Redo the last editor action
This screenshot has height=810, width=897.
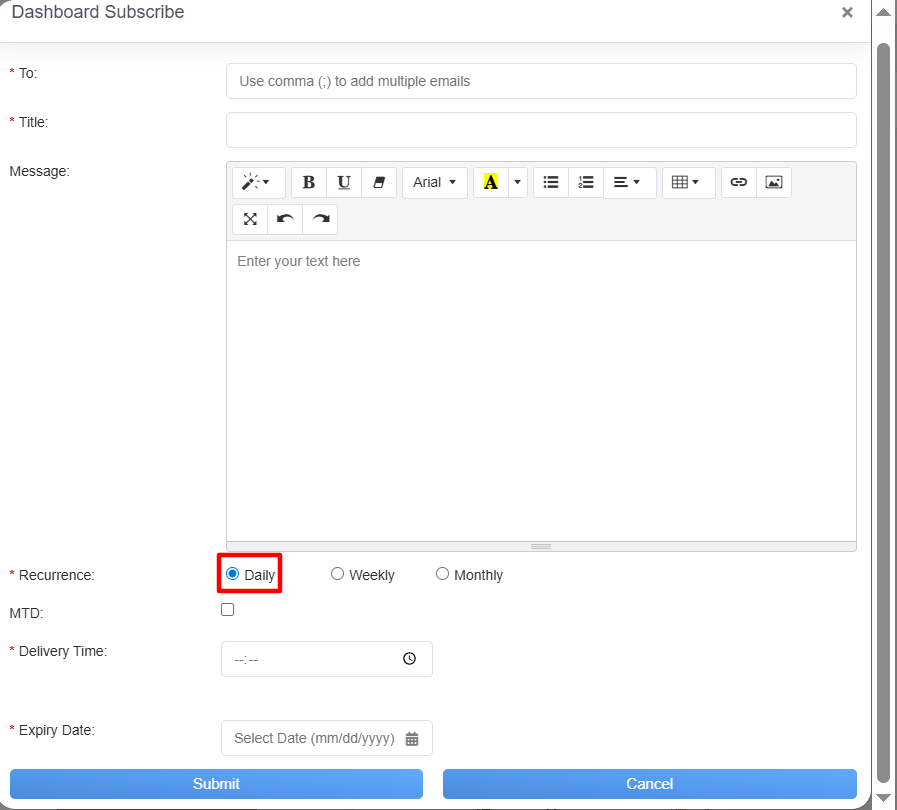pyautogui.click(x=320, y=219)
